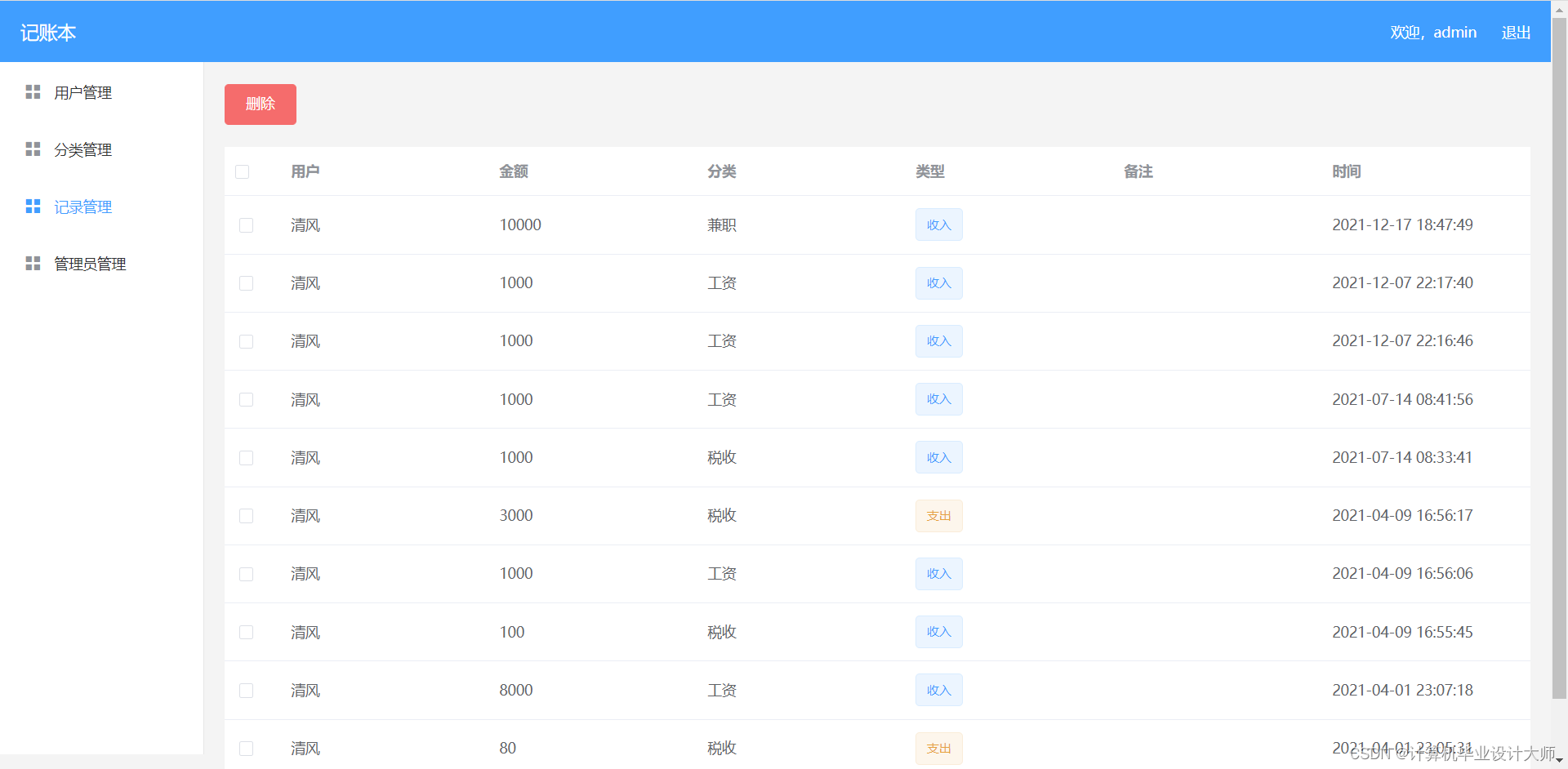Screen dimensions: 1568x769
Task: Click the 收入 tag in the 10000 row
Action: (x=939, y=225)
